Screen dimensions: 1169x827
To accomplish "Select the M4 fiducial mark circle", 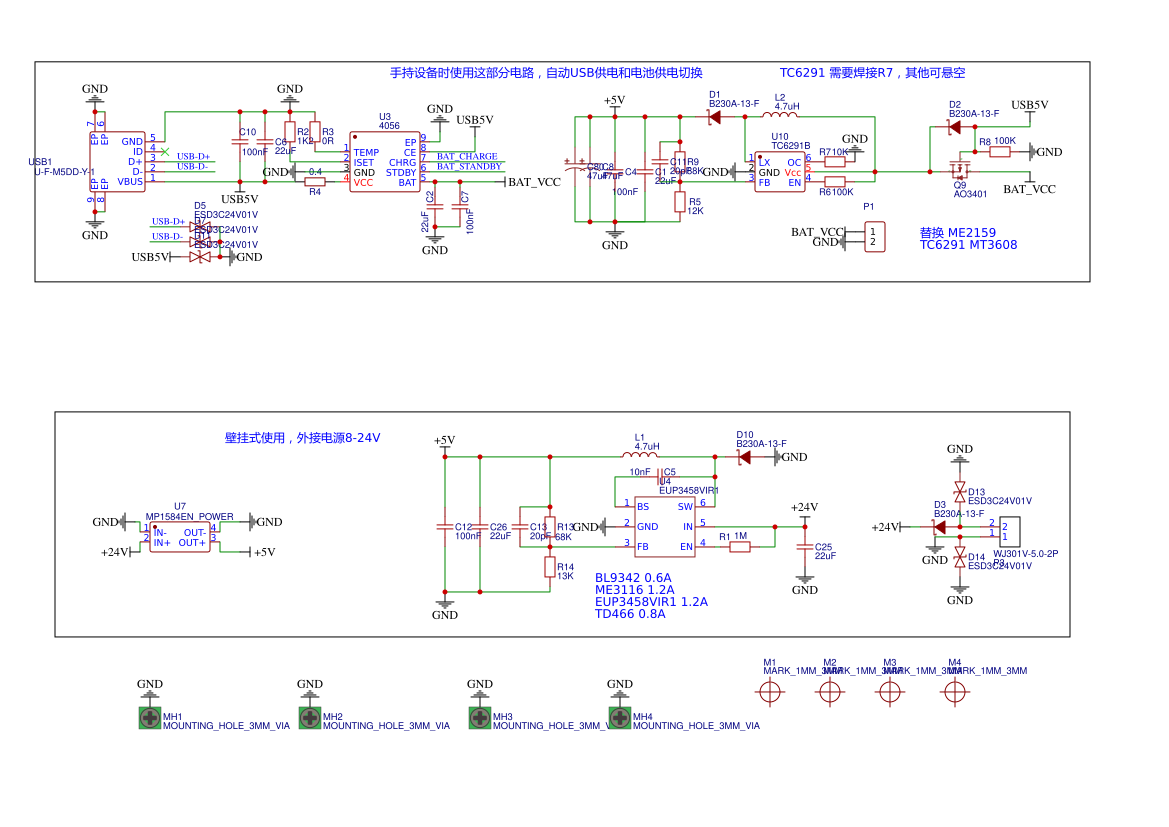I will coord(955,691).
